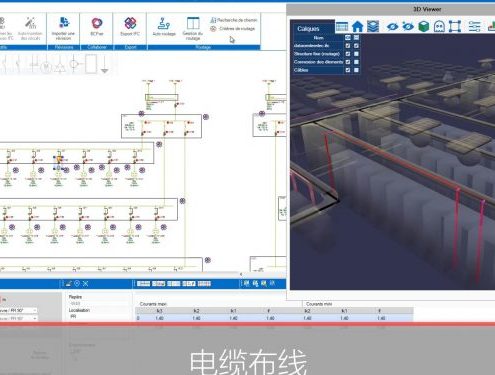Open the BCFier collaboration tool

point(97,27)
